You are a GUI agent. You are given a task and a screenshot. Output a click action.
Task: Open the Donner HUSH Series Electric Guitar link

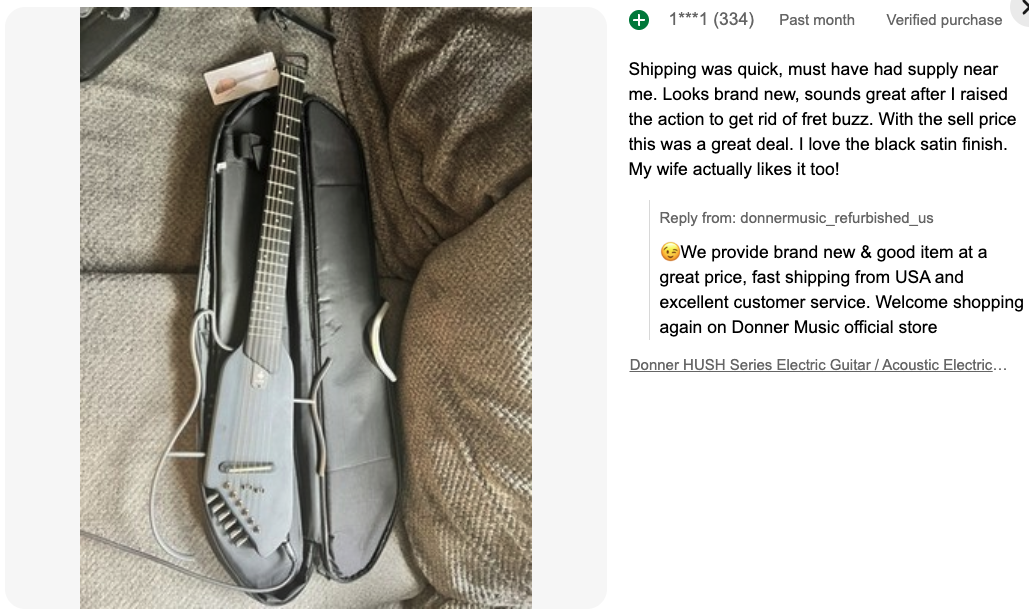click(x=818, y=365)
